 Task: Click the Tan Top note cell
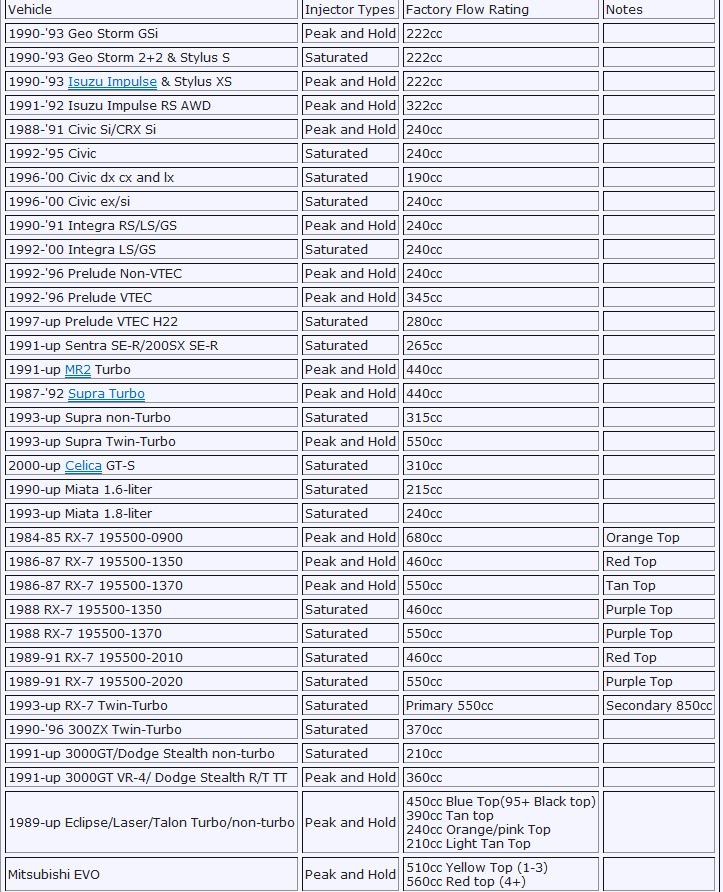tap(658, 585)
